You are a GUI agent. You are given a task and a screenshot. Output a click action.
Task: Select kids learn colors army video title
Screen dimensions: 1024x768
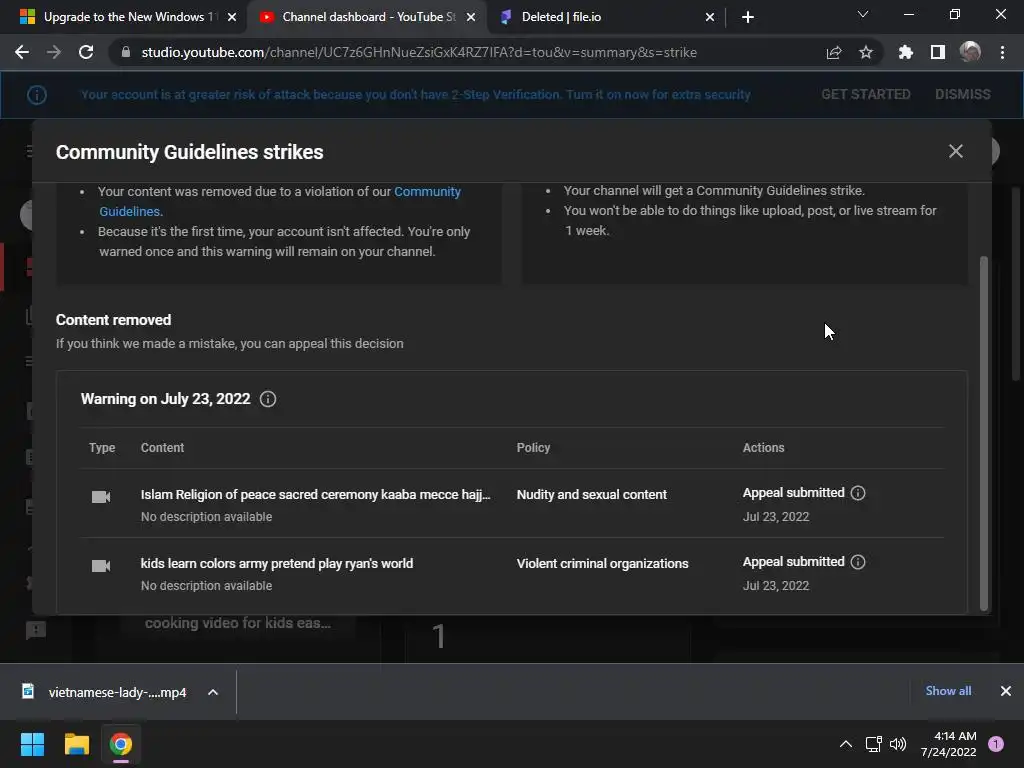pos(277,564)
